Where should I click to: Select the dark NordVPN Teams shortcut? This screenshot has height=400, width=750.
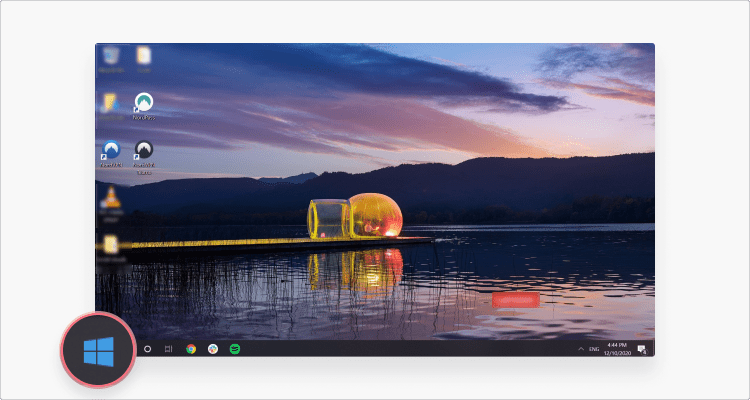[x=143, y=156]
